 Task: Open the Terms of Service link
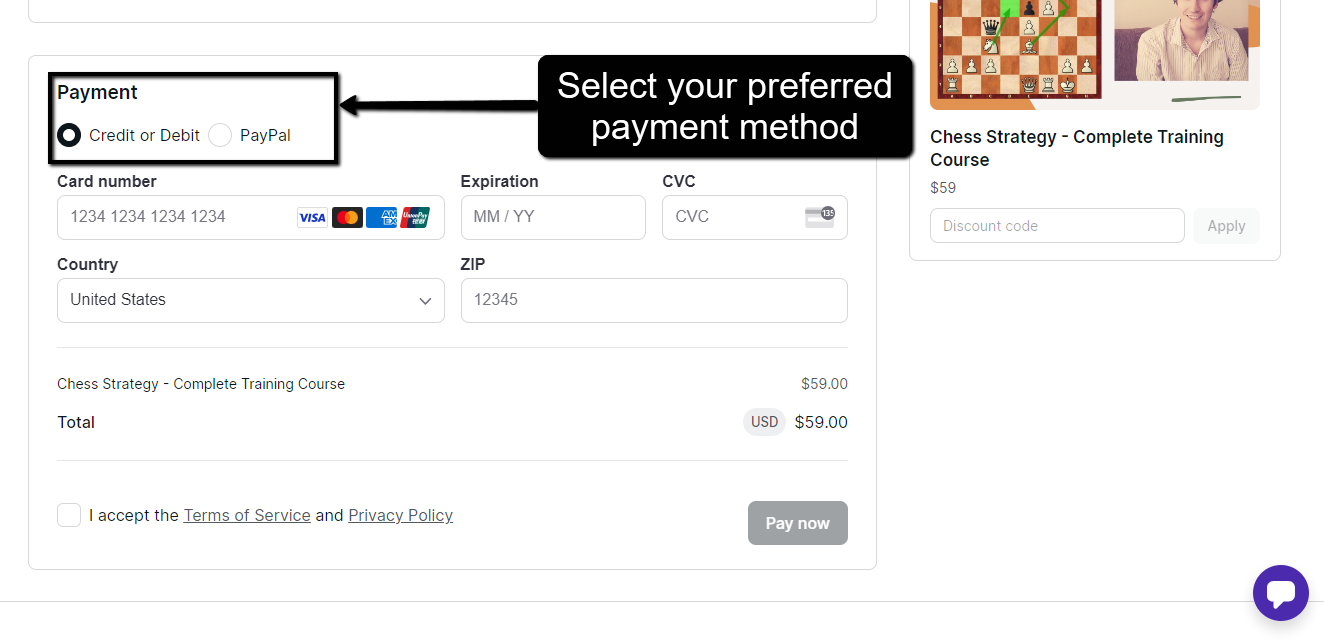247,515
